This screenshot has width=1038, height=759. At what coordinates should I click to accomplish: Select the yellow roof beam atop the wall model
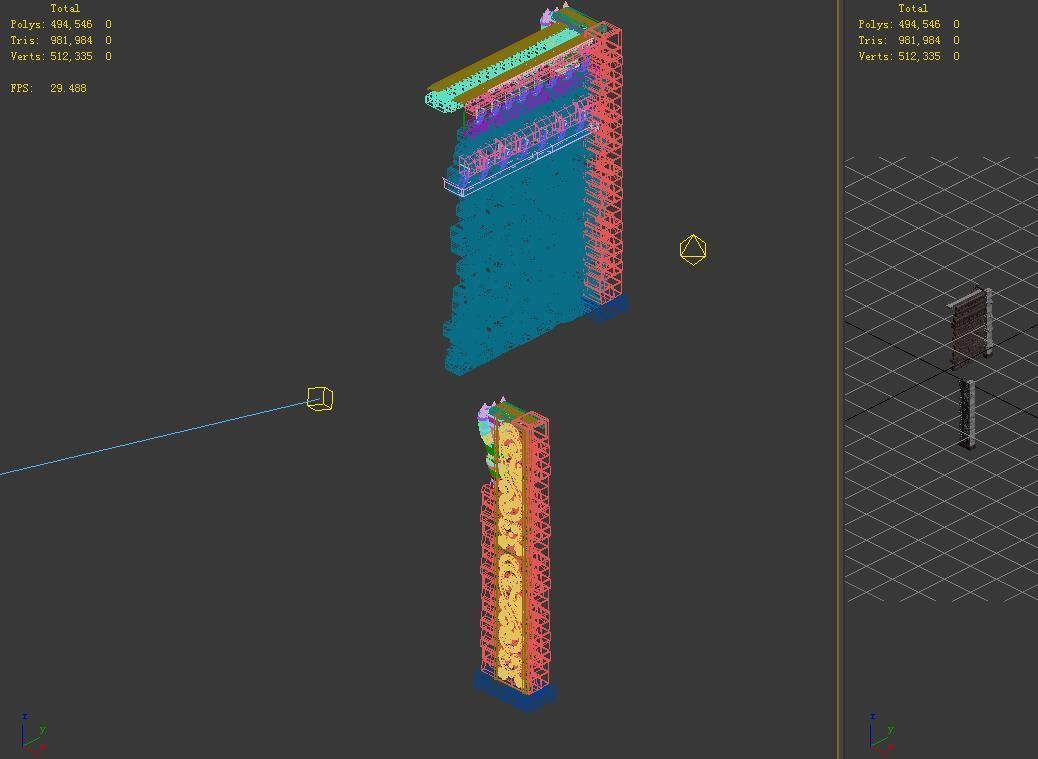click(x=496, y=58)
